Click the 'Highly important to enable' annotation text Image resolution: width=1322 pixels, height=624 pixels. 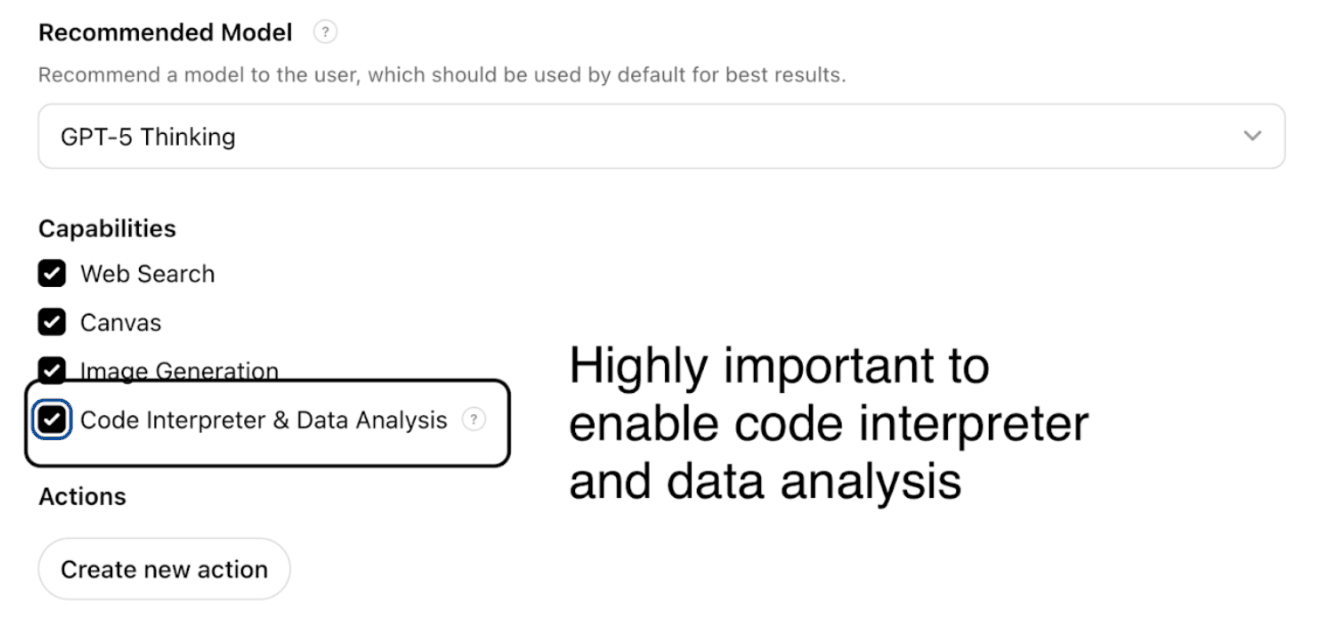click(x=778, y=367)
